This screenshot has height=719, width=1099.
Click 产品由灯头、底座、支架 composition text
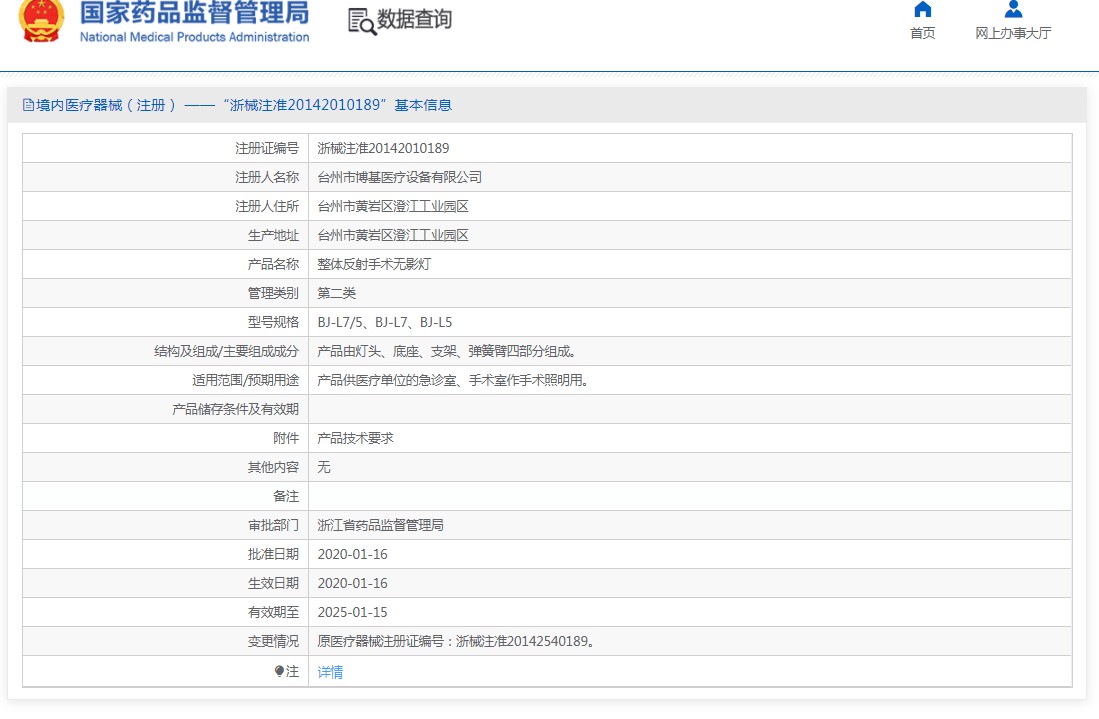point(447,351)
